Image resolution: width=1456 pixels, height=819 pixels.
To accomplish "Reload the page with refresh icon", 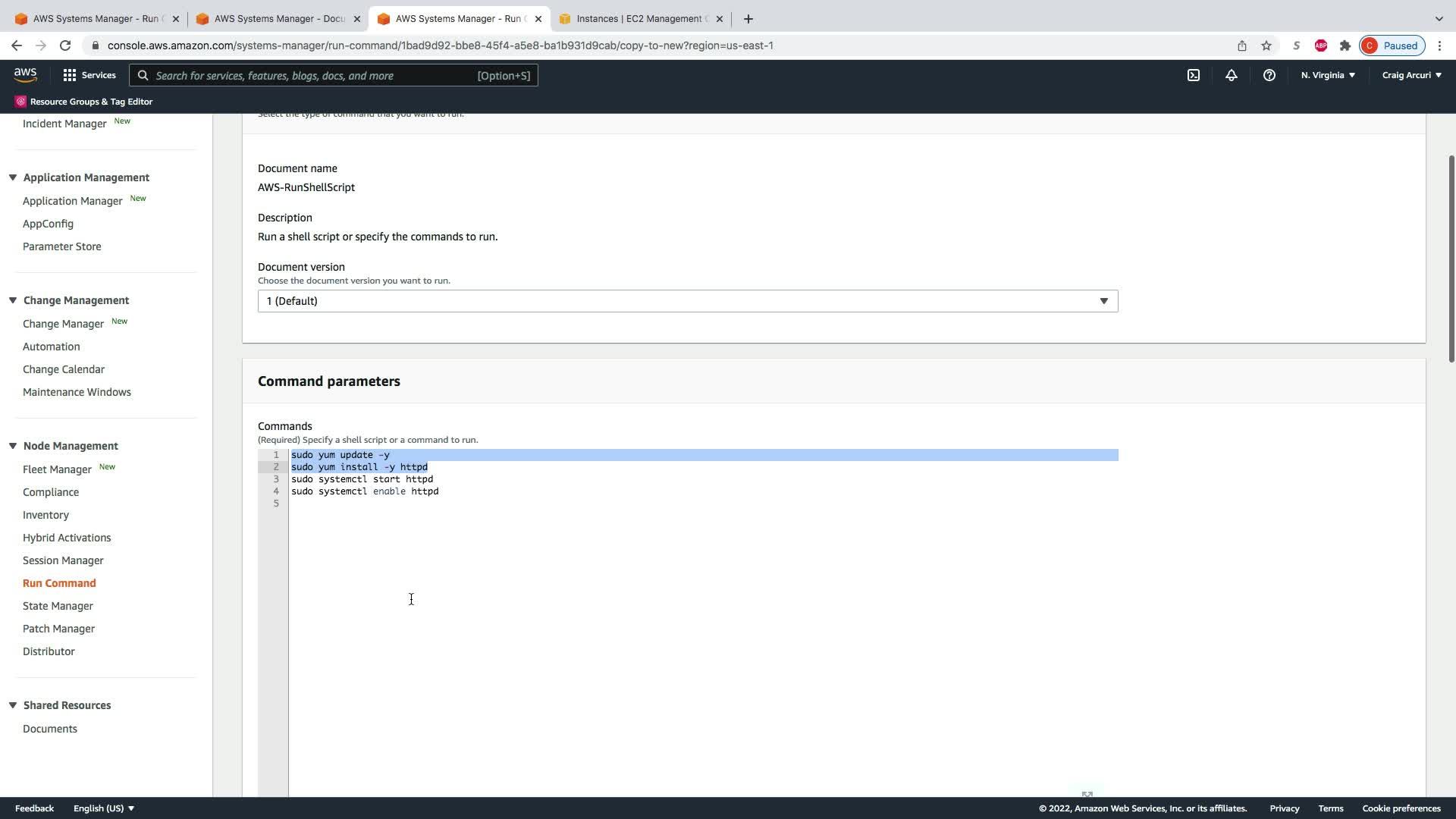I will [65, 45].
